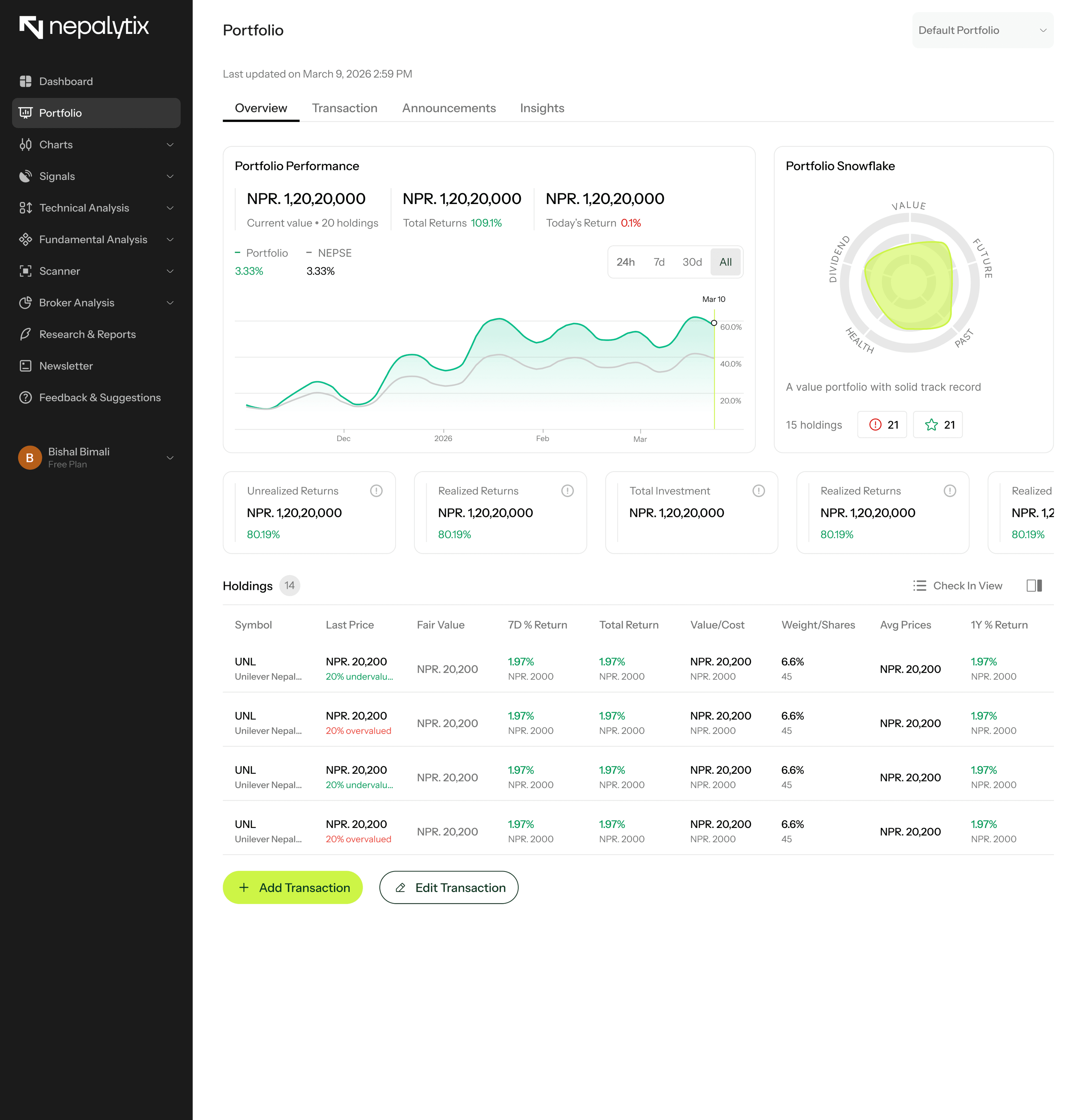This screenshot has height=1120, width=1084.
Task: Click the Research & Reports icon
Action: coord(26,334)
